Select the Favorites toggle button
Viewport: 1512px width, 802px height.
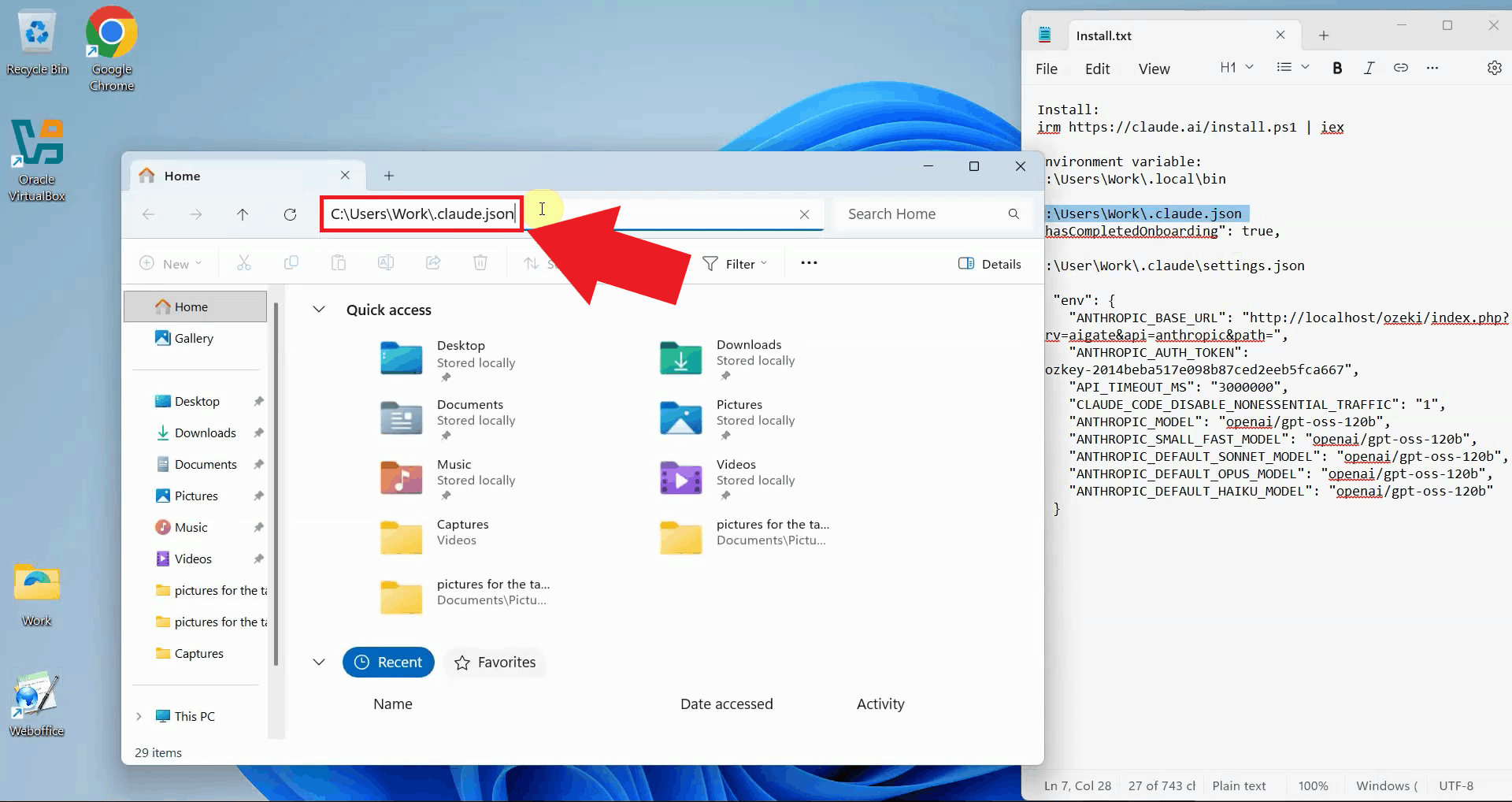495,663
